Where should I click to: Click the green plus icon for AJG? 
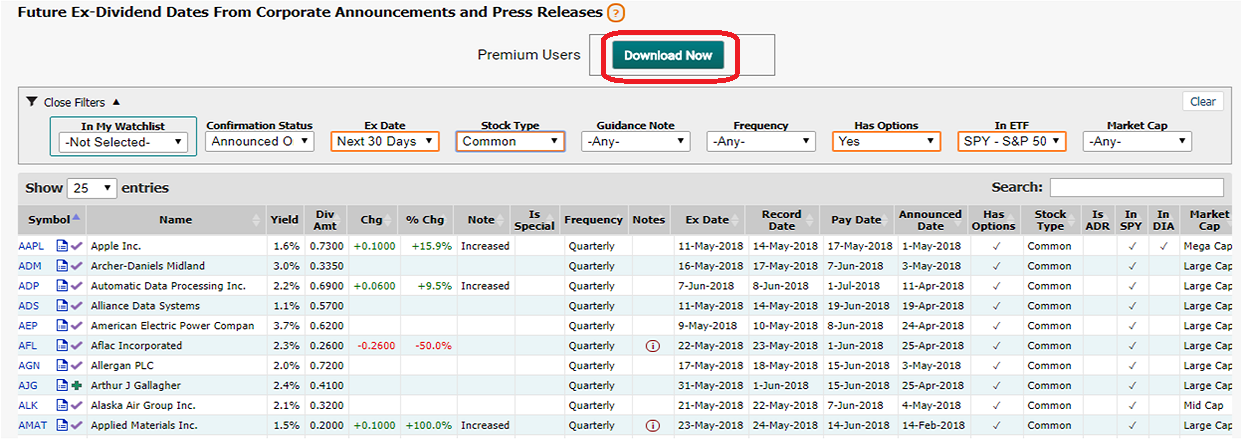click(76, 386)
